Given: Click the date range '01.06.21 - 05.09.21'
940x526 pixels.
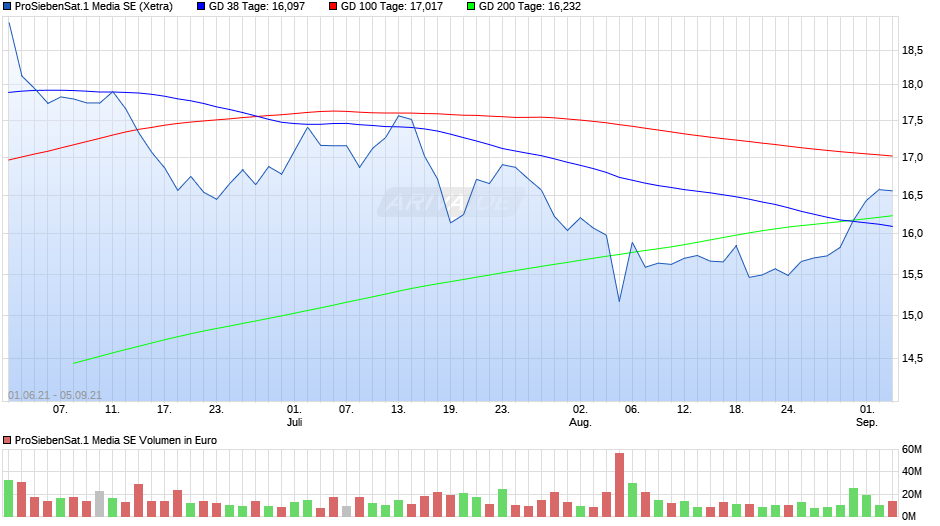Looking at the screenshot, I should tap(55, 395).
